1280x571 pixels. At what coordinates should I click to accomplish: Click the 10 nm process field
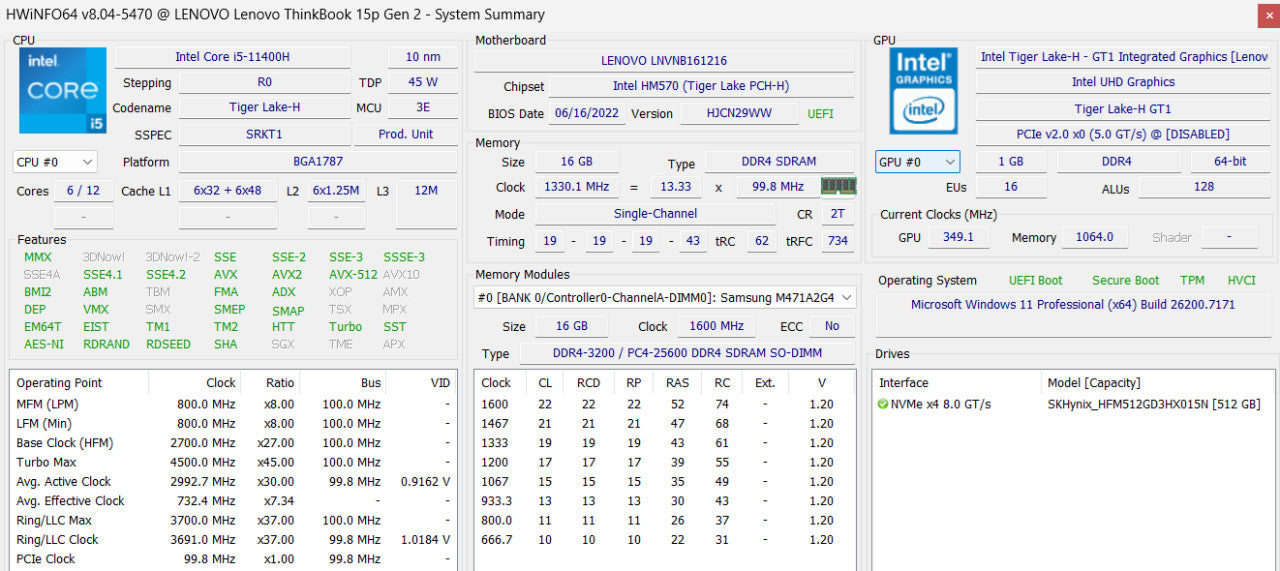(x=423, y=57)
